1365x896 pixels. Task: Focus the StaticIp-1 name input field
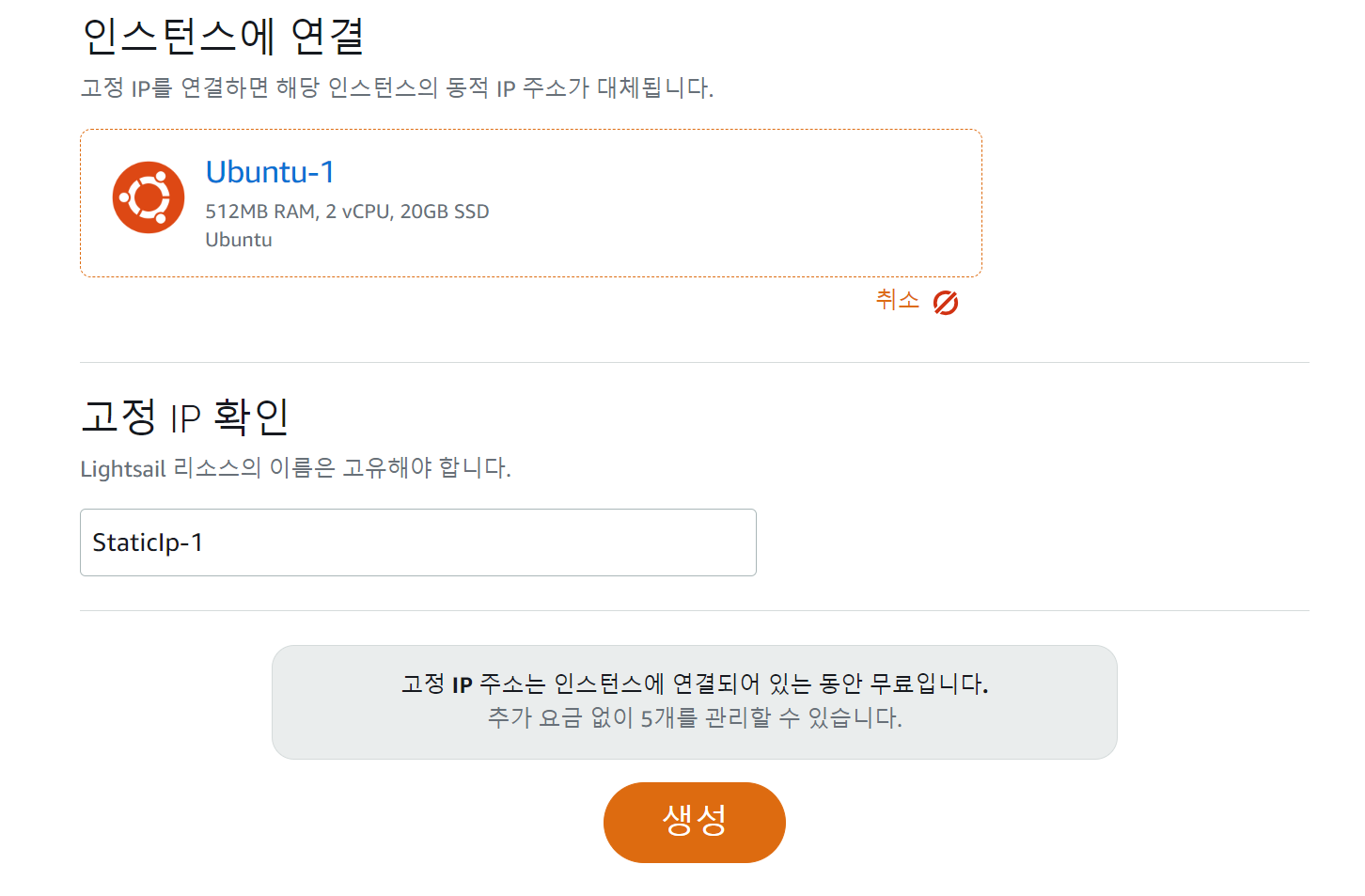coord(418,542)
